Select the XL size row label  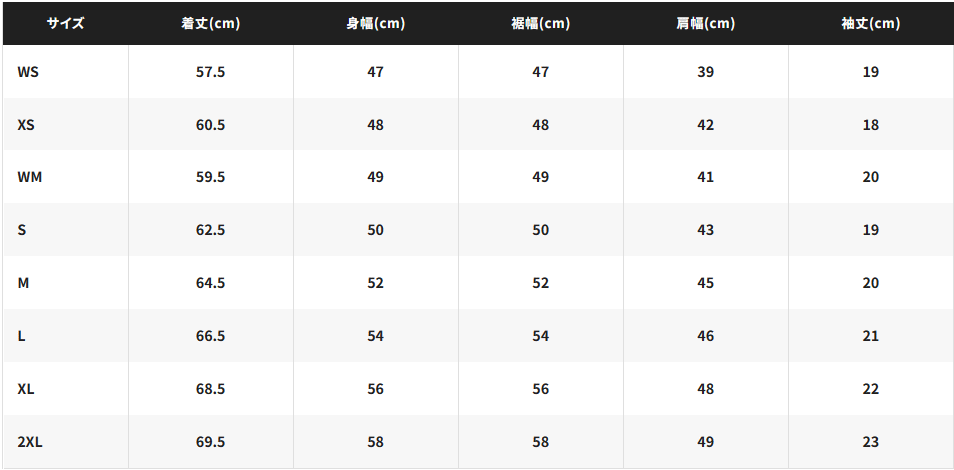click(x=26, y=389)
